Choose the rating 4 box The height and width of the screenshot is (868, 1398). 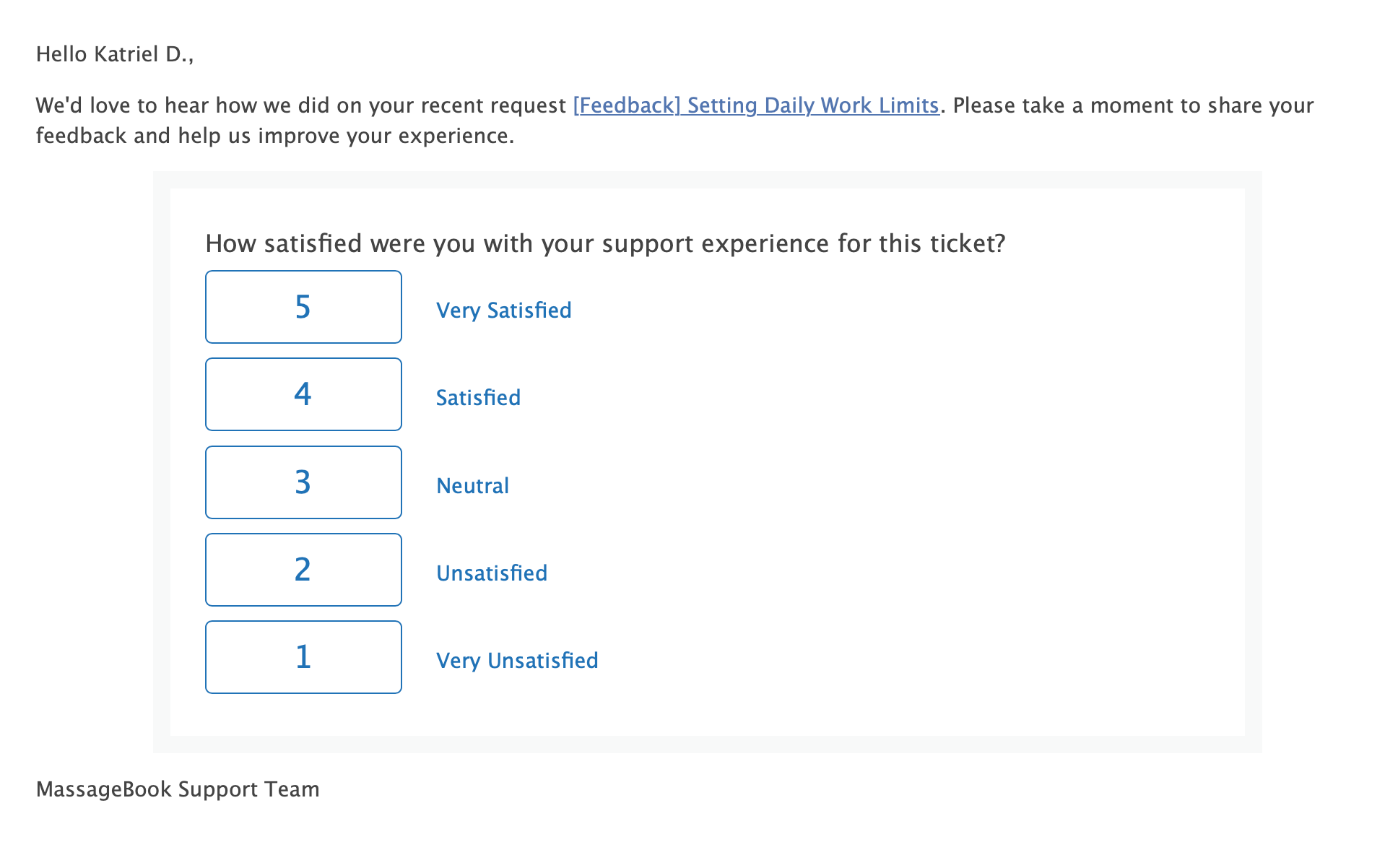pyautogui.click(x=303, y=394)
